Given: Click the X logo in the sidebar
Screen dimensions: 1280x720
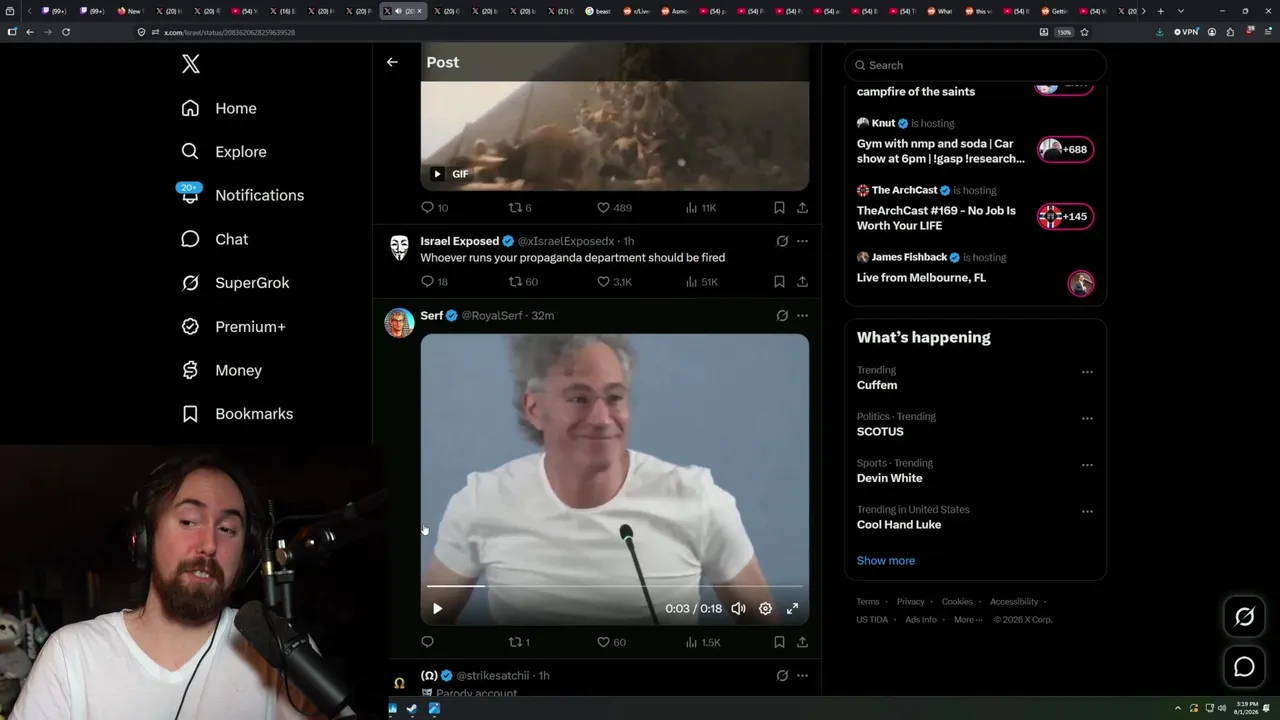Looking at the screenshot, I should click(191, 65).
